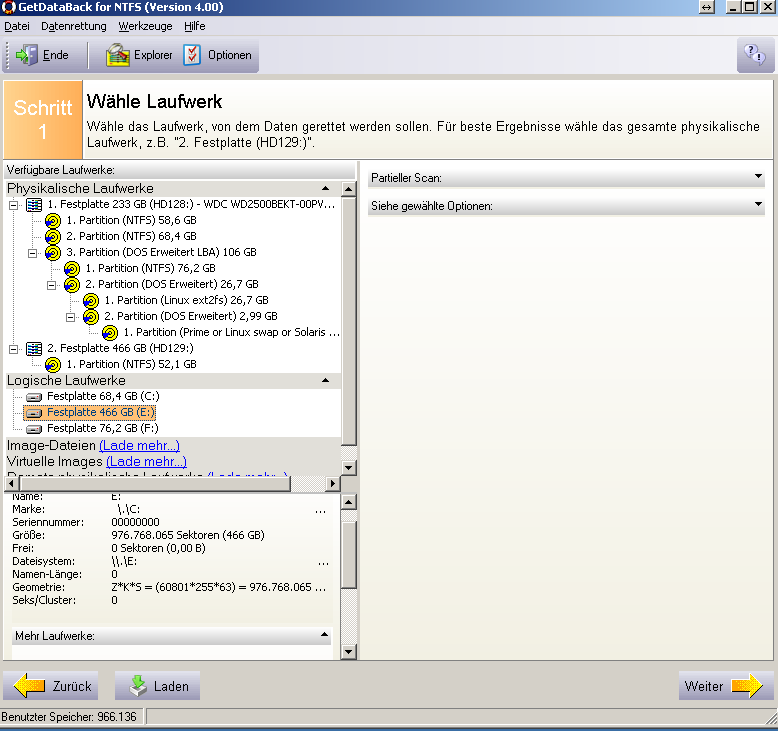Click the title bar double-arrow icon
Viewport: 778px width, 731px height.
(x=707, y=7)
